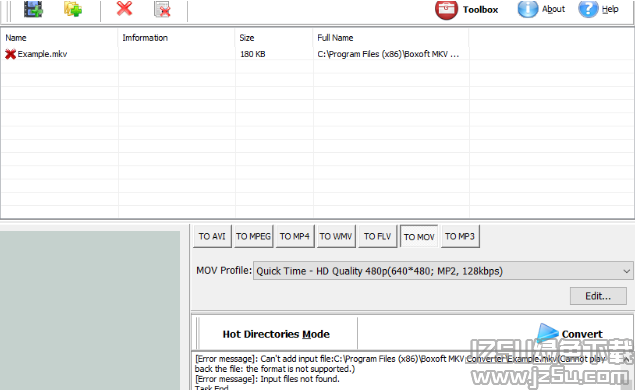Image resolution: width=635 pixels, height=390 pixels.
Task: Sort by the Size column header
Action: 274,38
